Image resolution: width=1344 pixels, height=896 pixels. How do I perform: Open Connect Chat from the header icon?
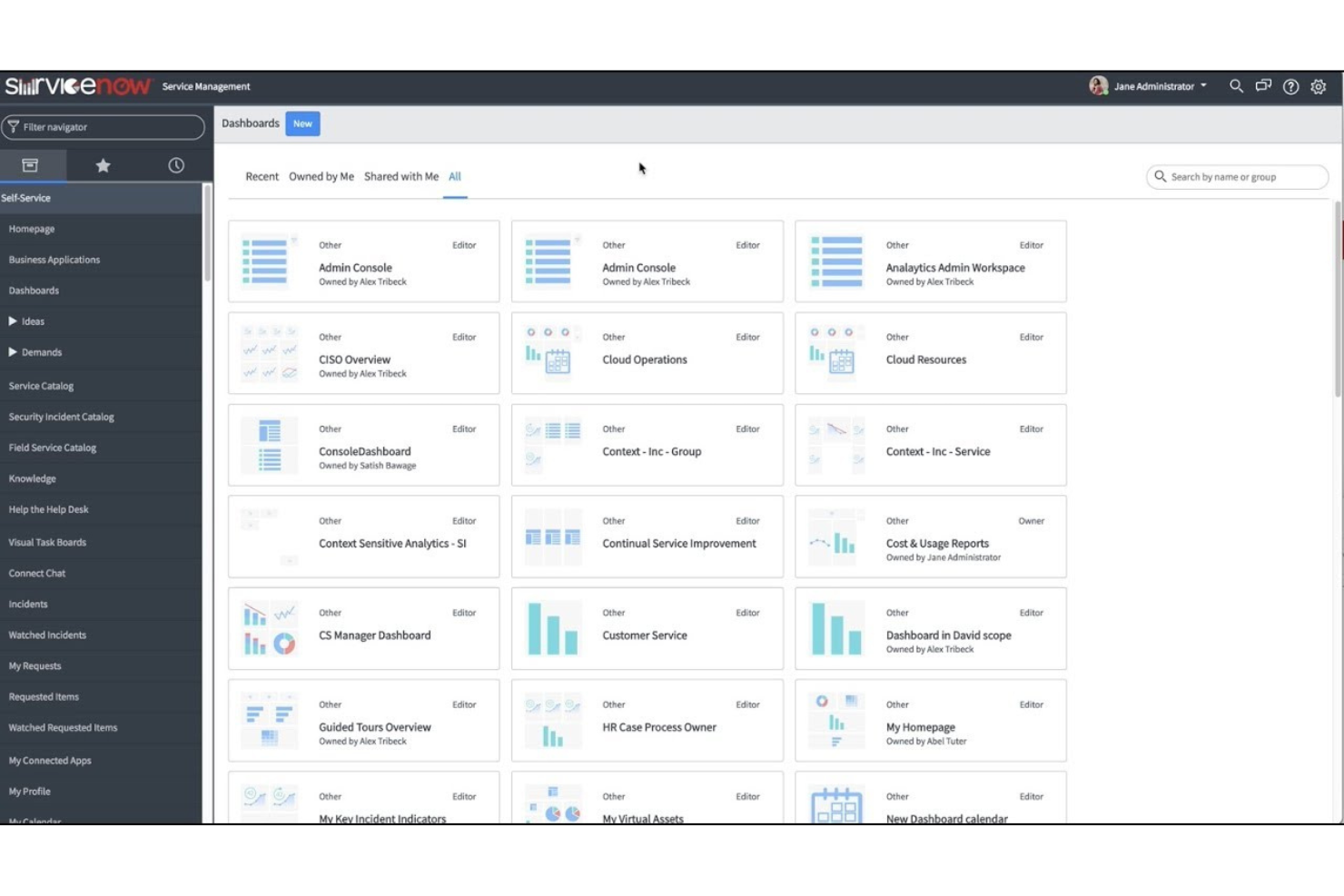pos(1262,86)
